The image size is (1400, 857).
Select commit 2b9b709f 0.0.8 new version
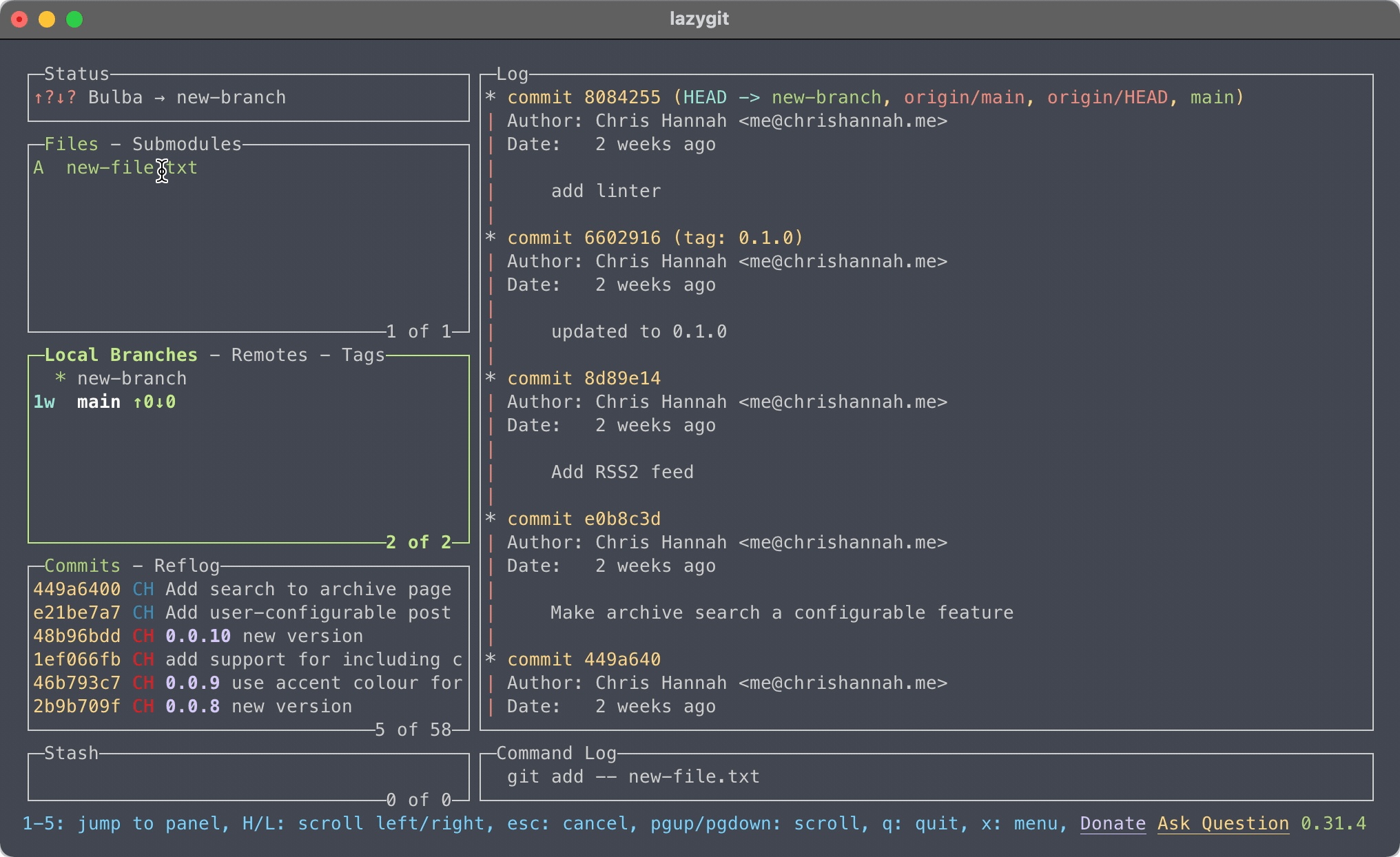tap(249, 706)
